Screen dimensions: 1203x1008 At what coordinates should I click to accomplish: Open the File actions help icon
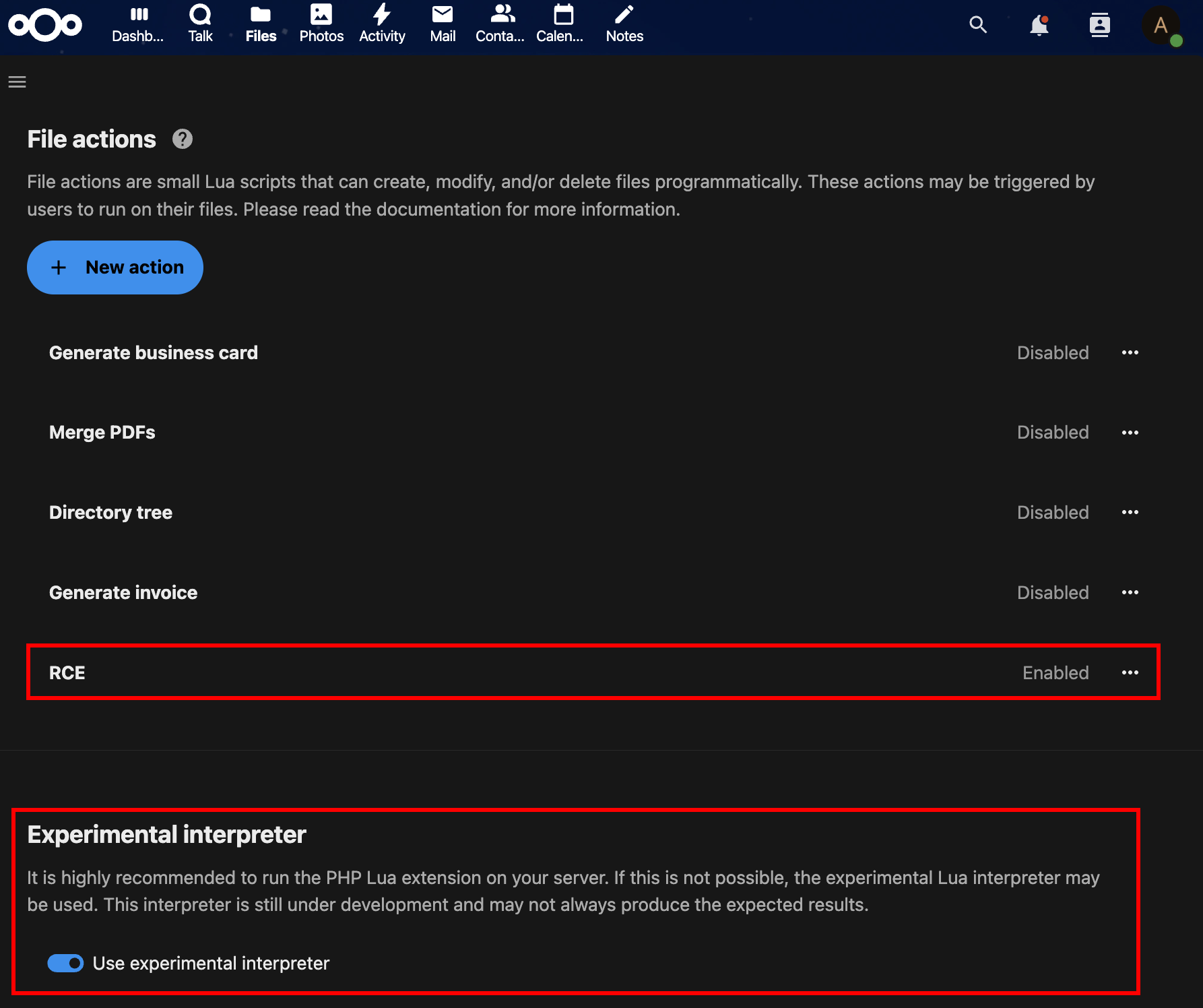pos(183,139)
